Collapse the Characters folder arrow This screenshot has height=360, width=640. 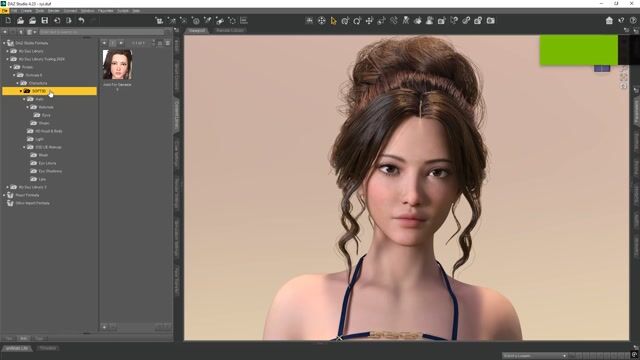click(x=17, y=83)
